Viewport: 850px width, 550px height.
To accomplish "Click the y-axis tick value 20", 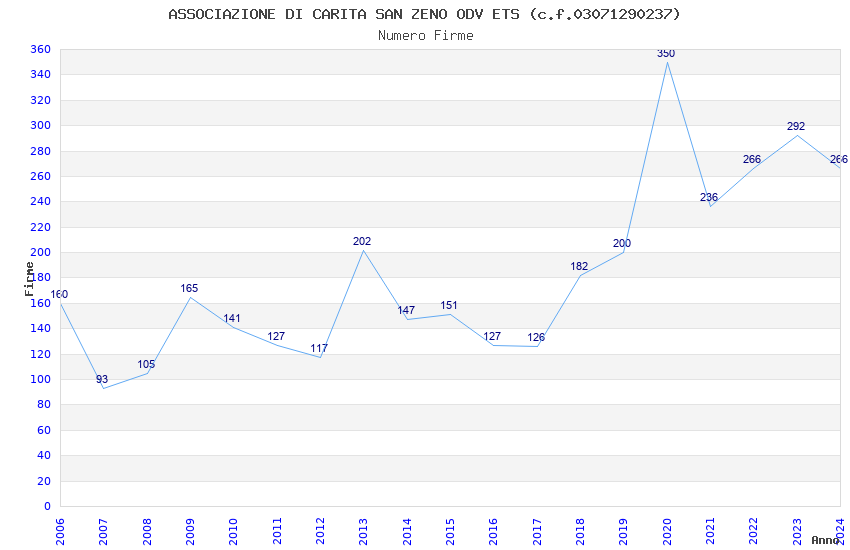I will click(44, 481).
